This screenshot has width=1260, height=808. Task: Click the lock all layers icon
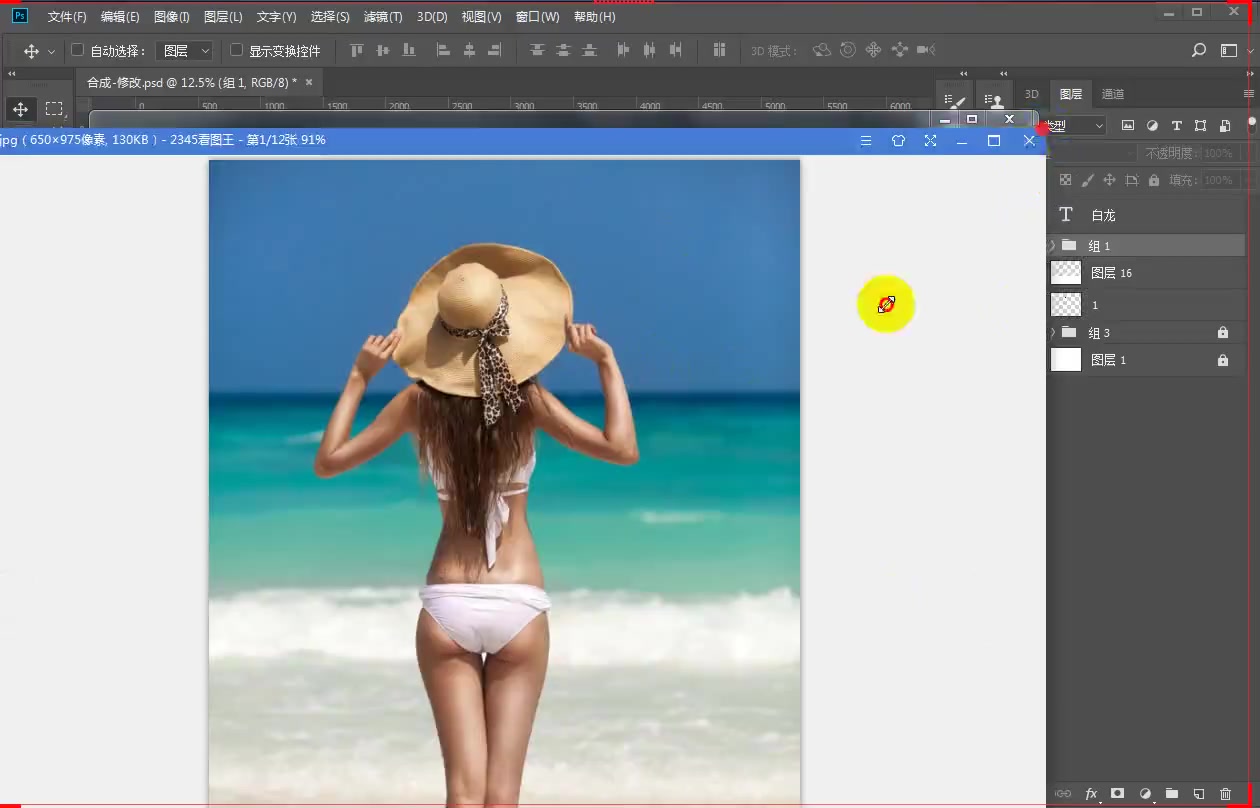coord(1154,181)
